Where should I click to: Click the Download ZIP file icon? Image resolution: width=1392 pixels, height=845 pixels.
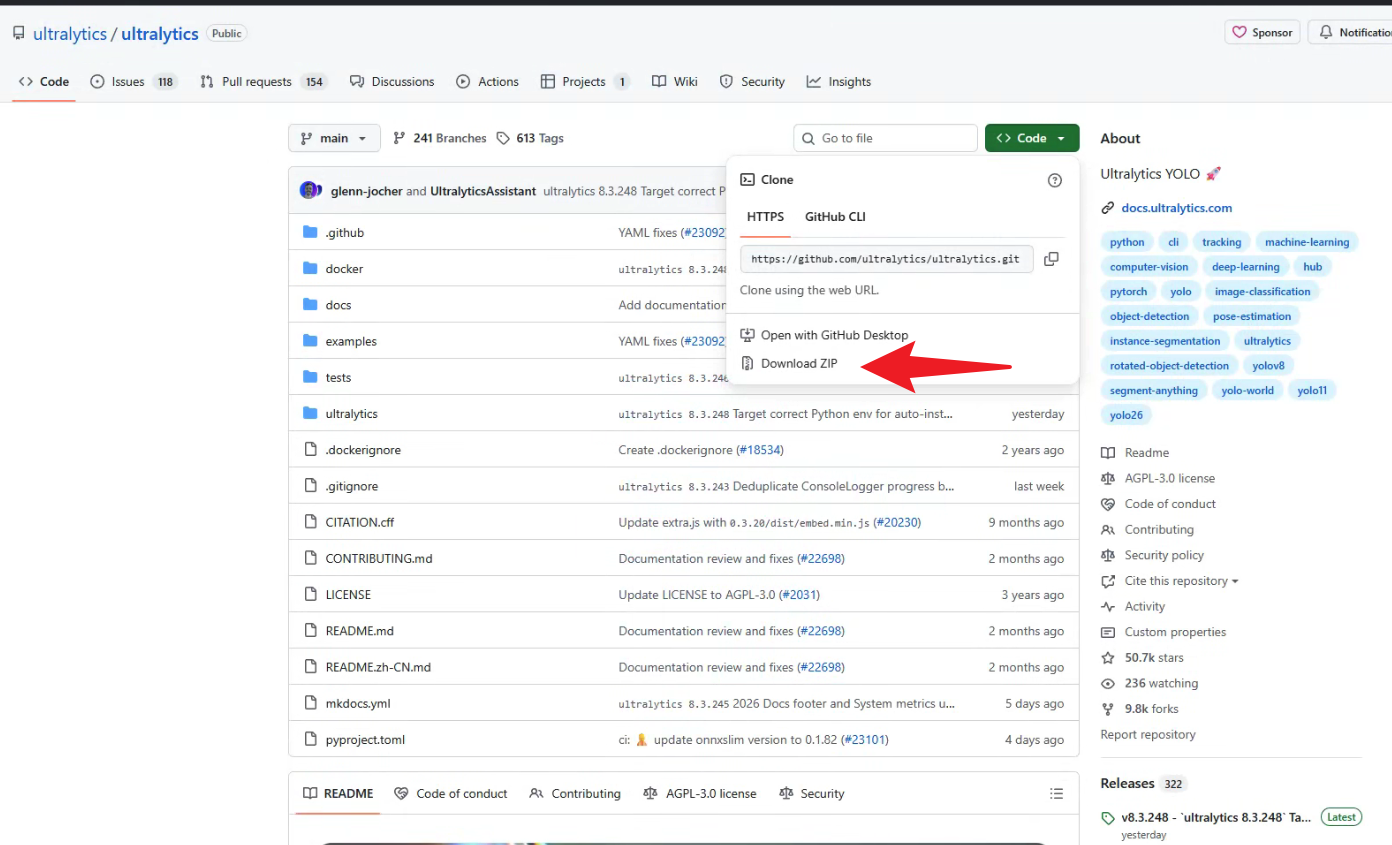pos(747,363)
